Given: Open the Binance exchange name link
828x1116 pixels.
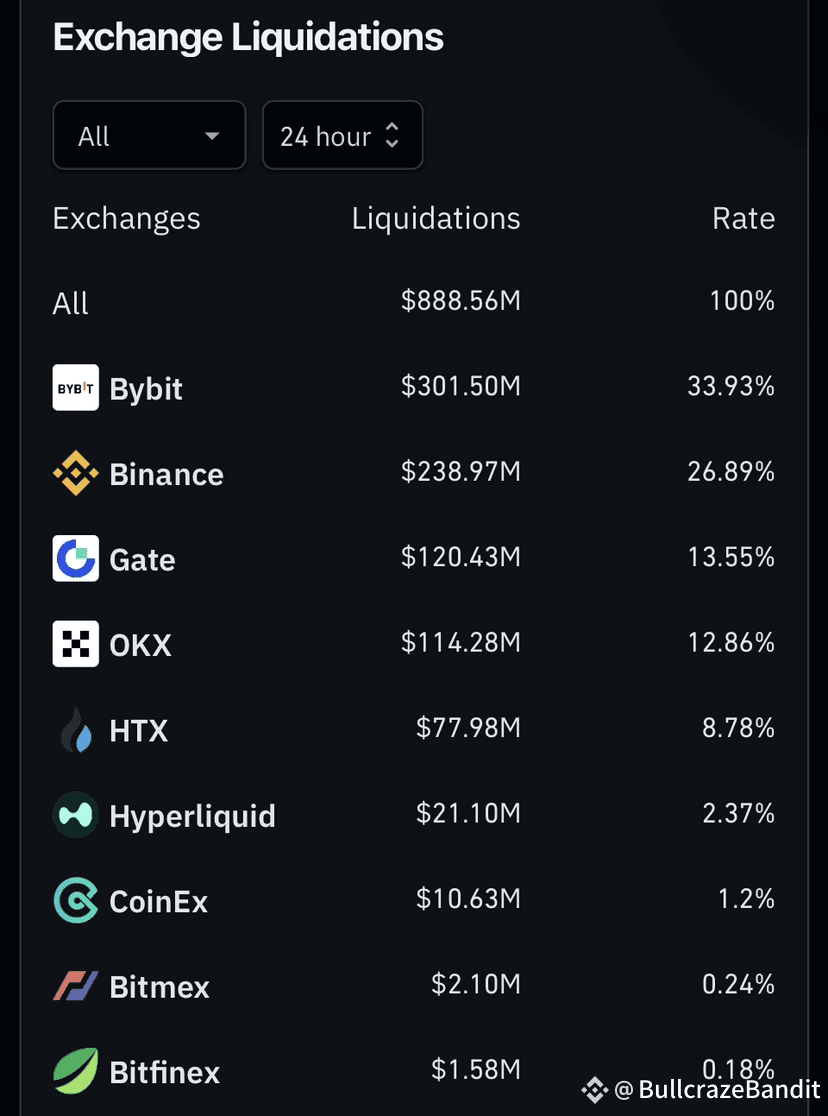Looking at the screenshot, I should [167, 474].
